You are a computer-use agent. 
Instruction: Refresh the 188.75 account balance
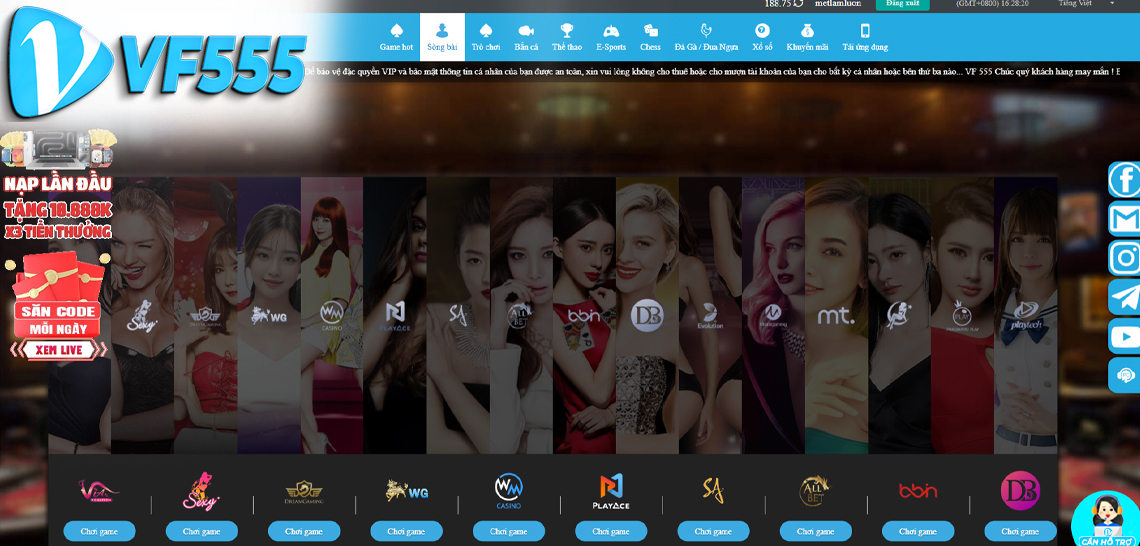[x=798, y=4]
